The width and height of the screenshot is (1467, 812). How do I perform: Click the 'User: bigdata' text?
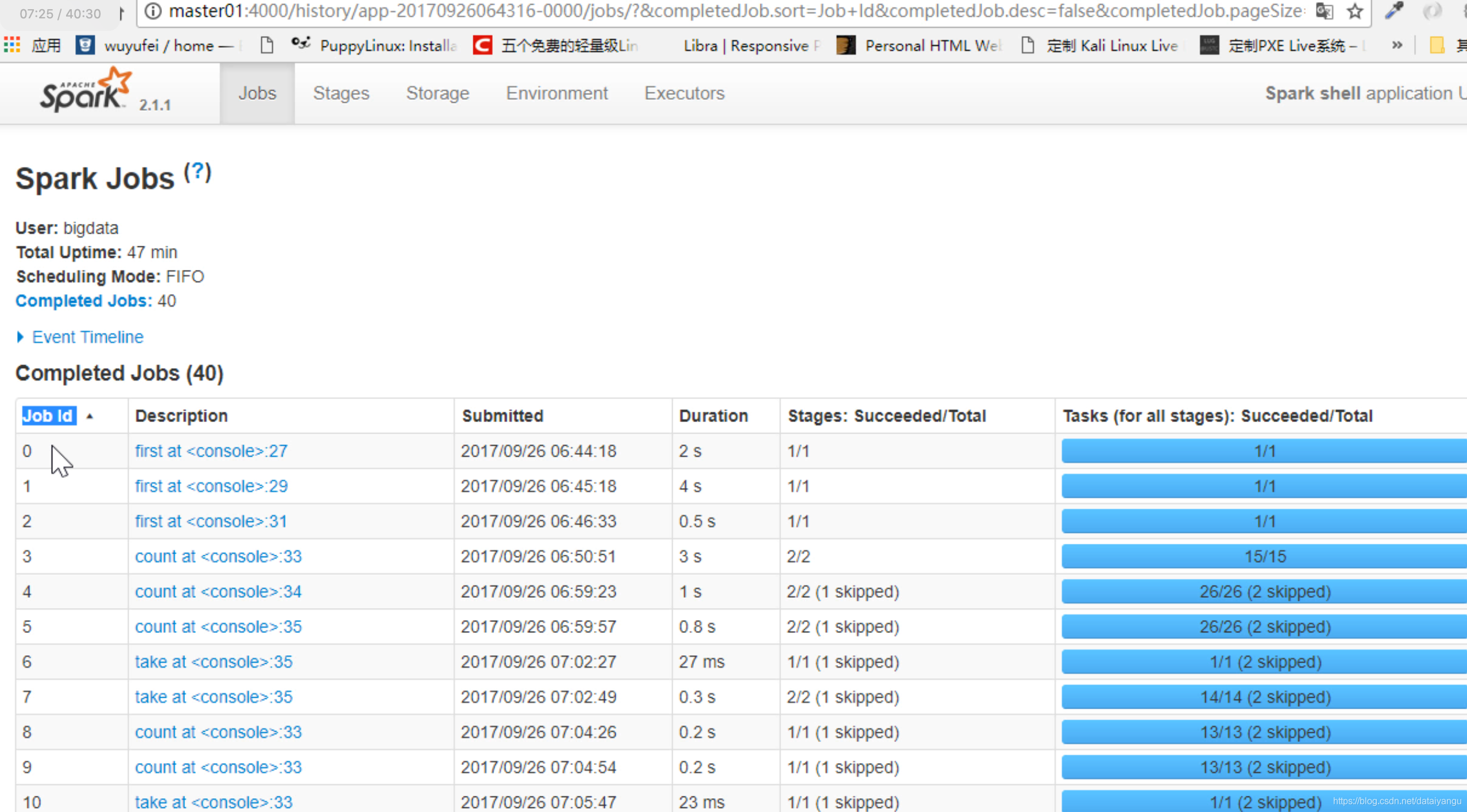(x=67, y=228)
